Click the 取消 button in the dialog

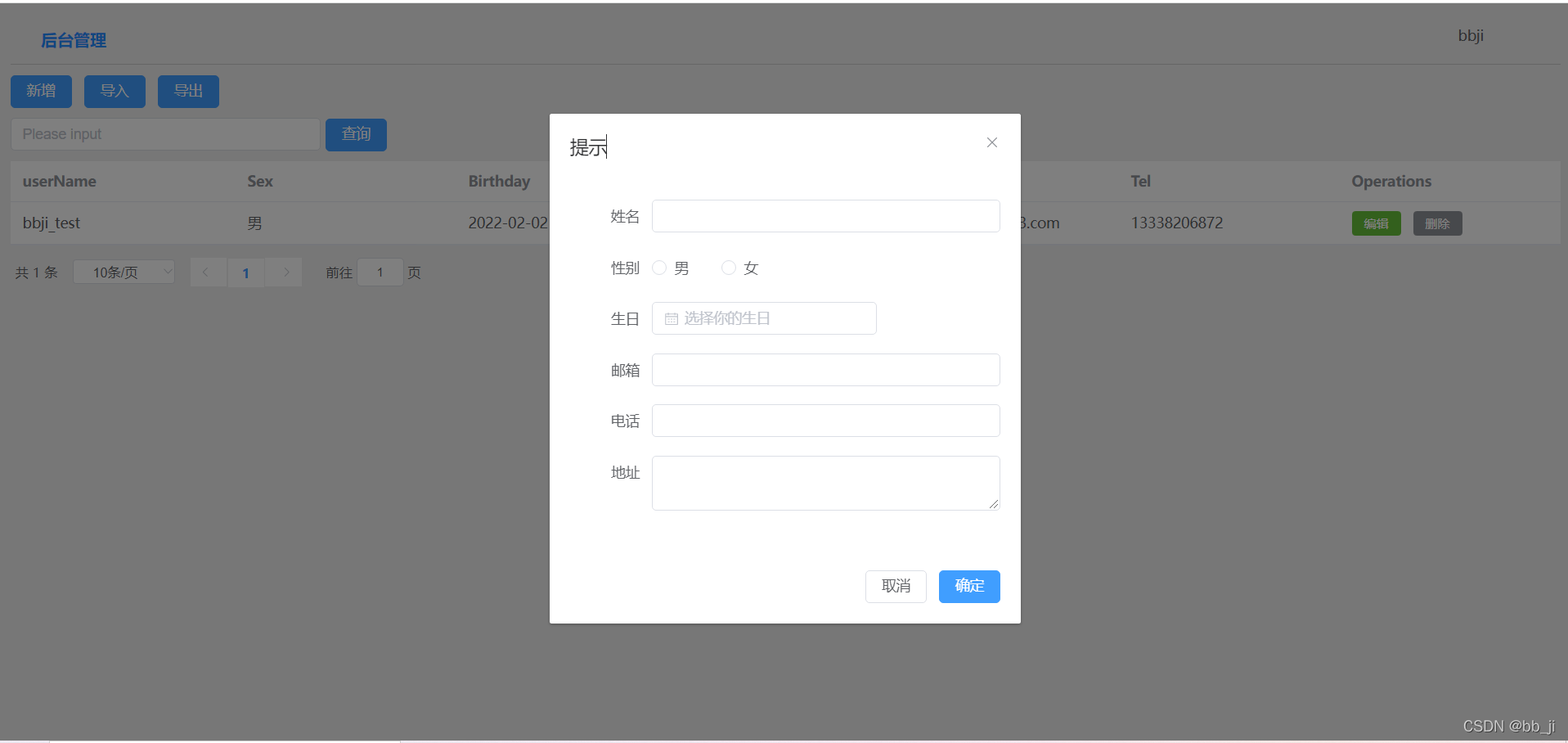pos(896,586)
